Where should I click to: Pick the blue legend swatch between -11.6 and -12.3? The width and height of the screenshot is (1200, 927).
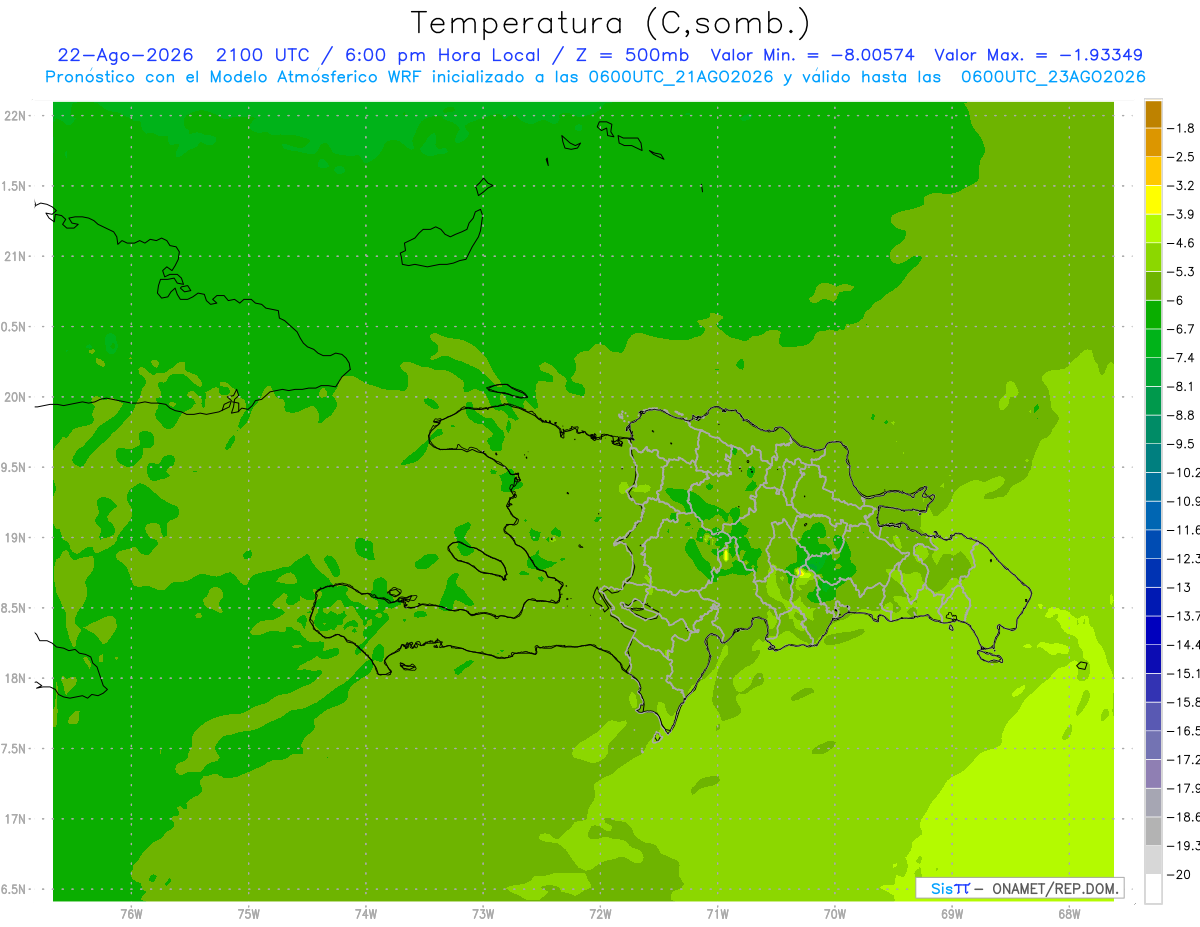tap(1153, 544)
